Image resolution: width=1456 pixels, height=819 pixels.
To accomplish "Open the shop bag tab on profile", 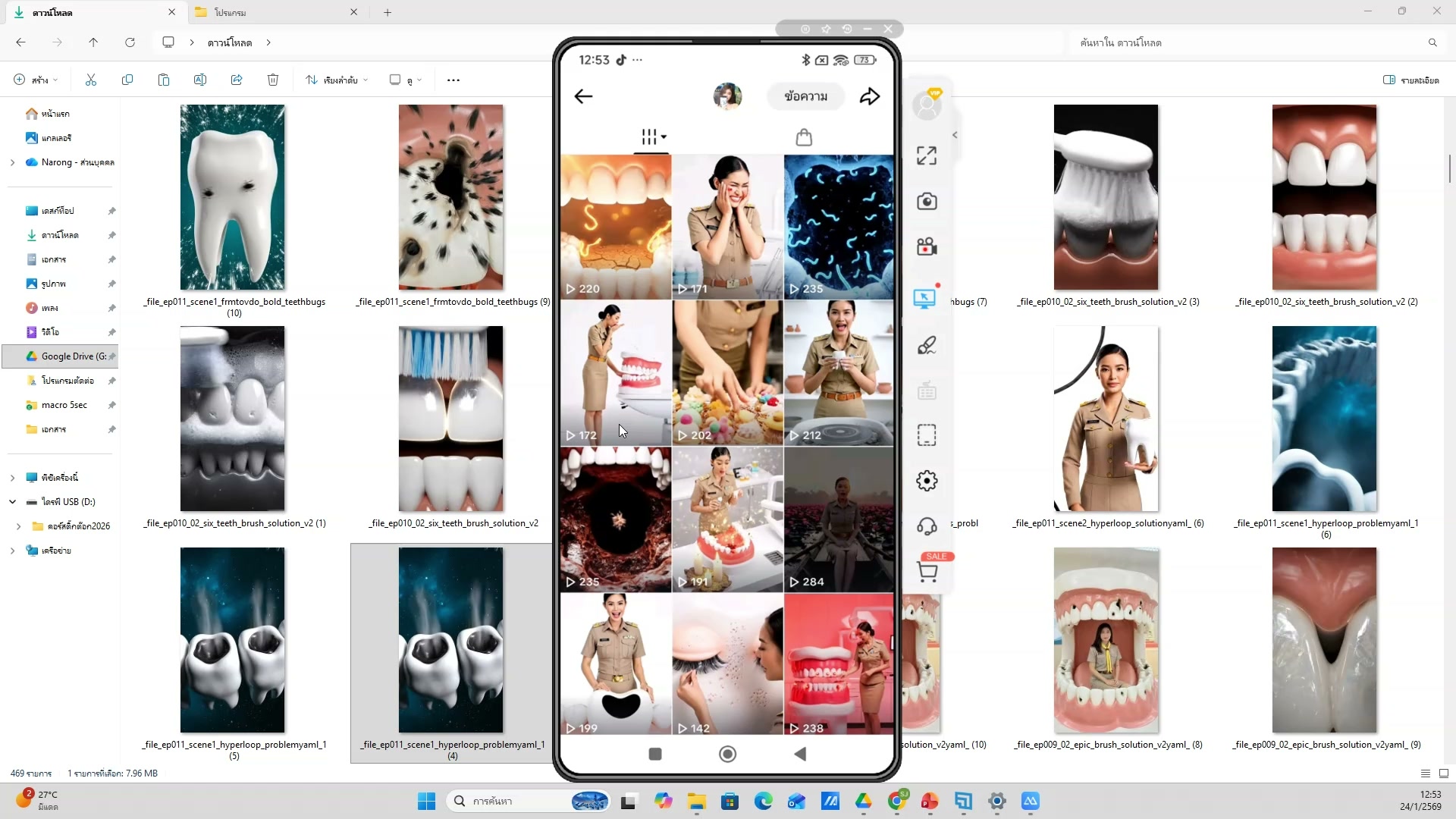I will tap(804, 137).
